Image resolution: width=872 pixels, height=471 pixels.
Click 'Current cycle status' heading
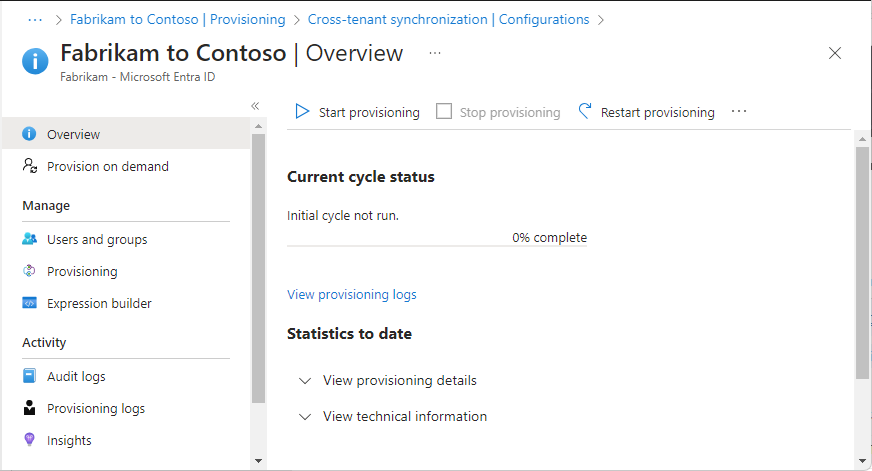(360, 177)
